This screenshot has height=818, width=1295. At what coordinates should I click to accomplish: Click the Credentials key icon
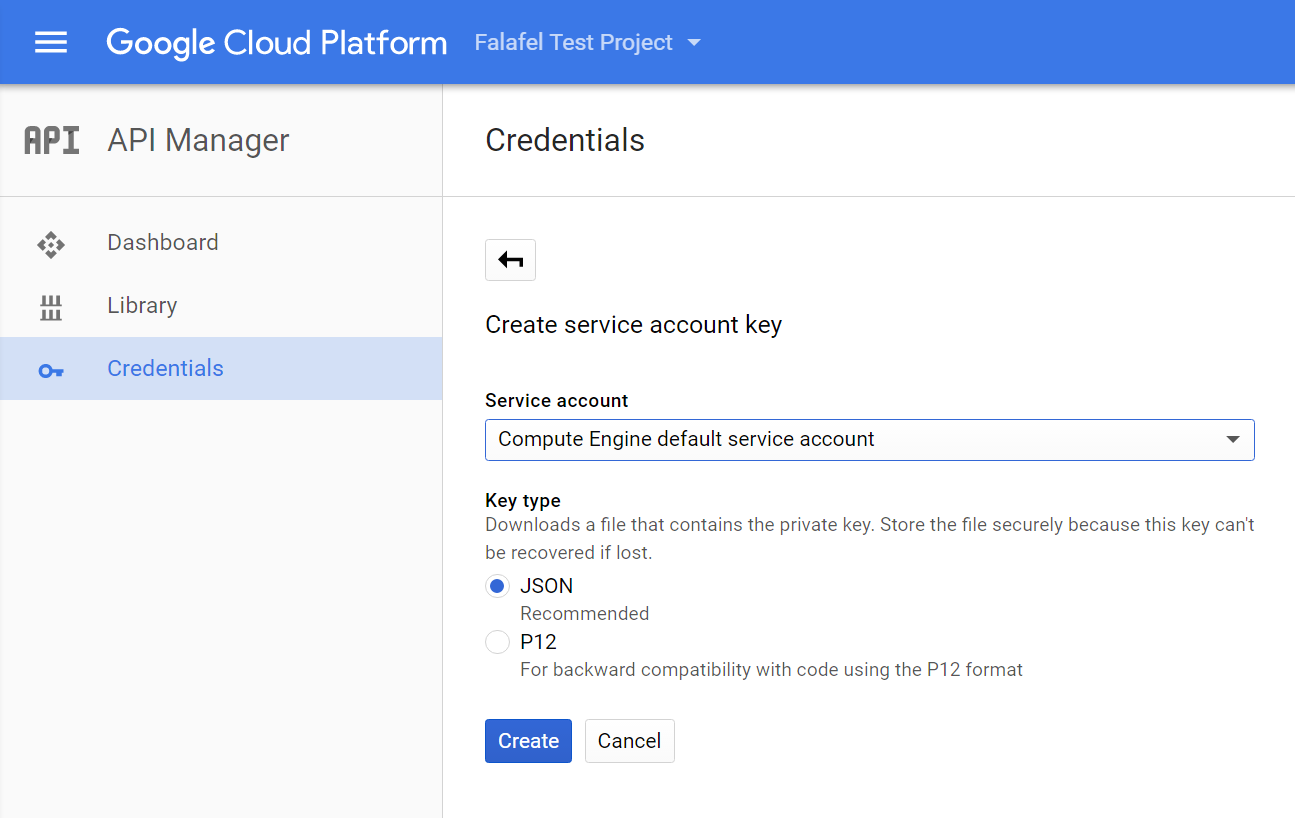click(x=50, y=369)
